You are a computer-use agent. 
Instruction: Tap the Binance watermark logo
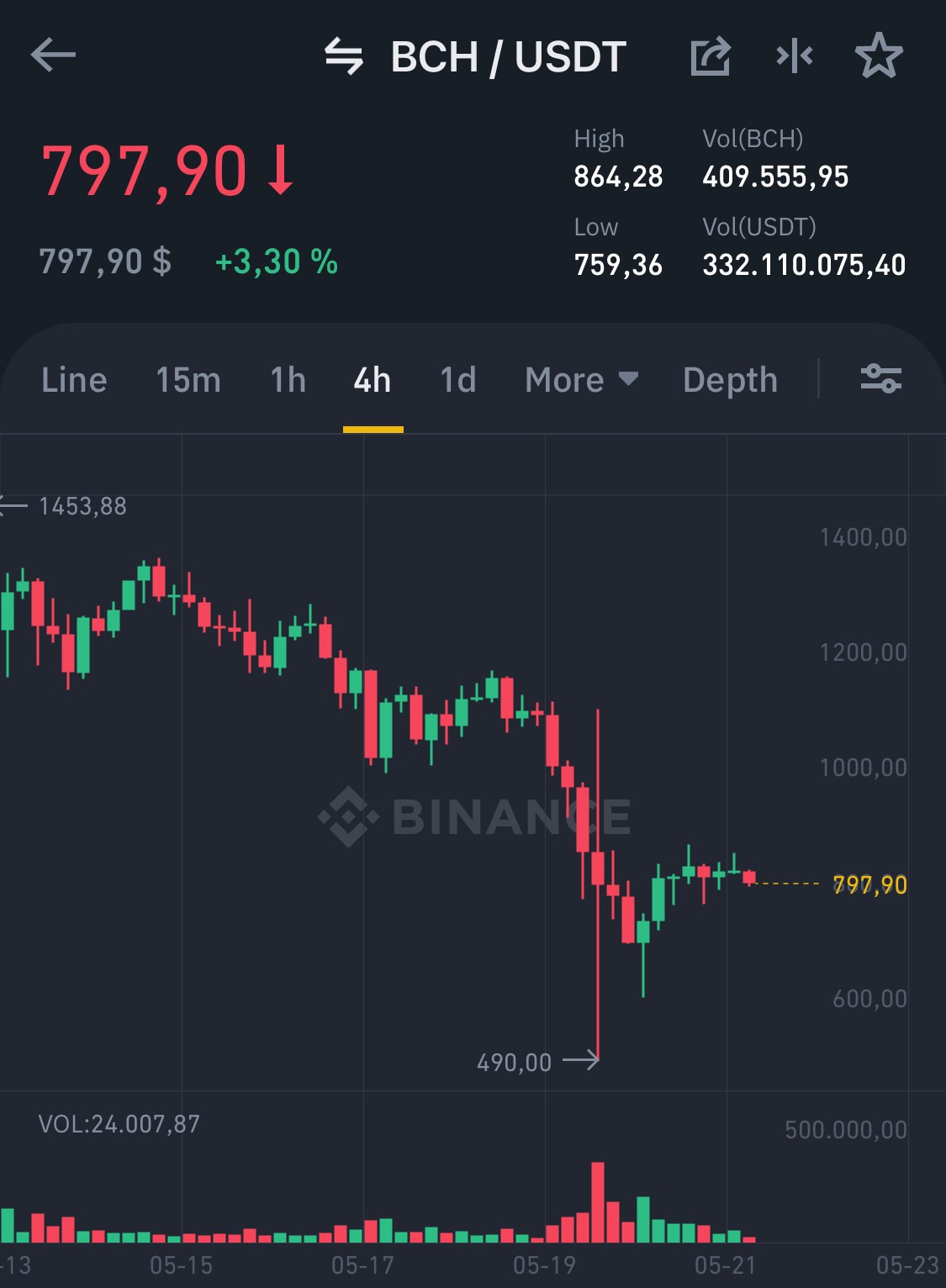point(474,816)
